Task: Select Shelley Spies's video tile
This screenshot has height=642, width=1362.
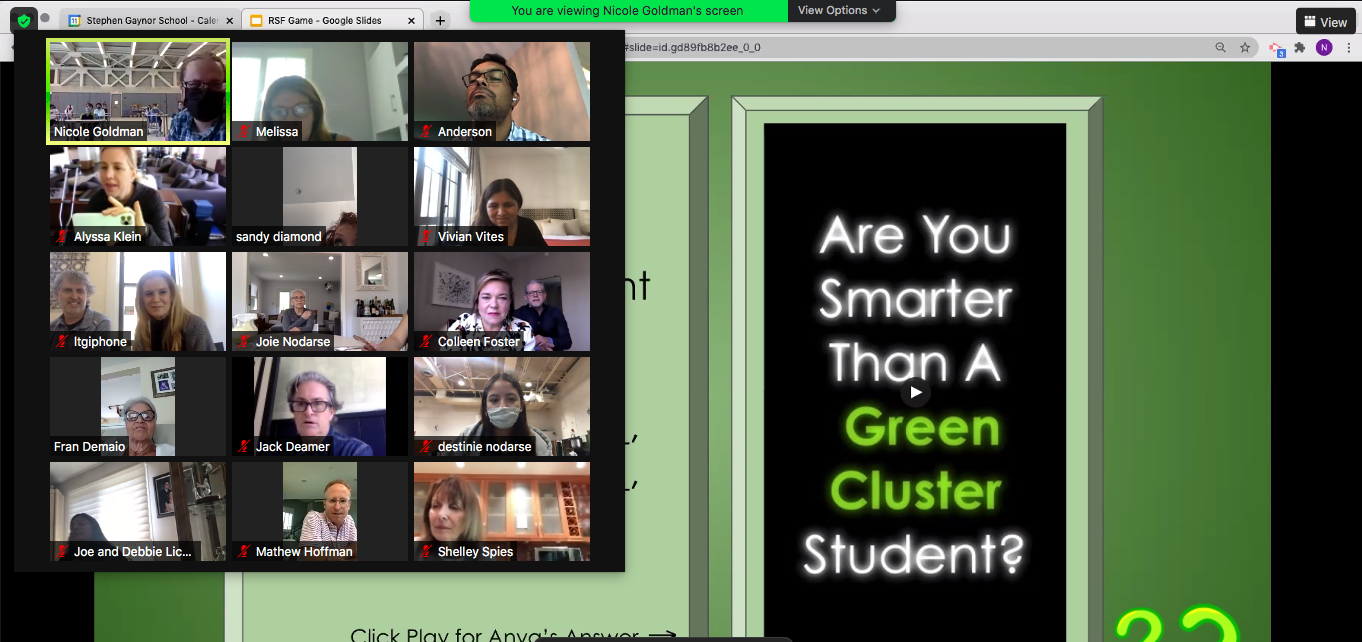Action: point(502,511)
